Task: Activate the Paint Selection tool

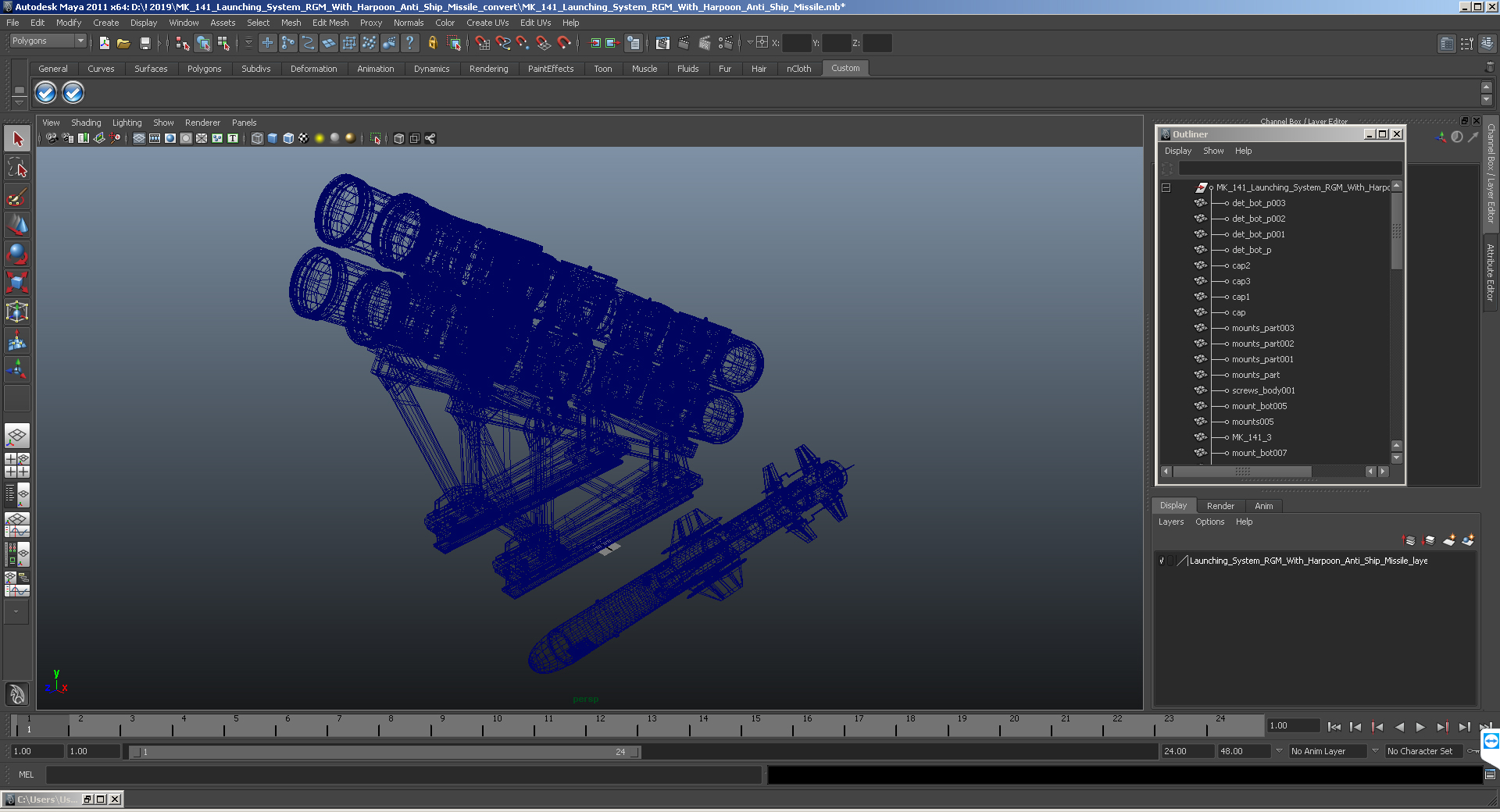Action: (17, 197)
